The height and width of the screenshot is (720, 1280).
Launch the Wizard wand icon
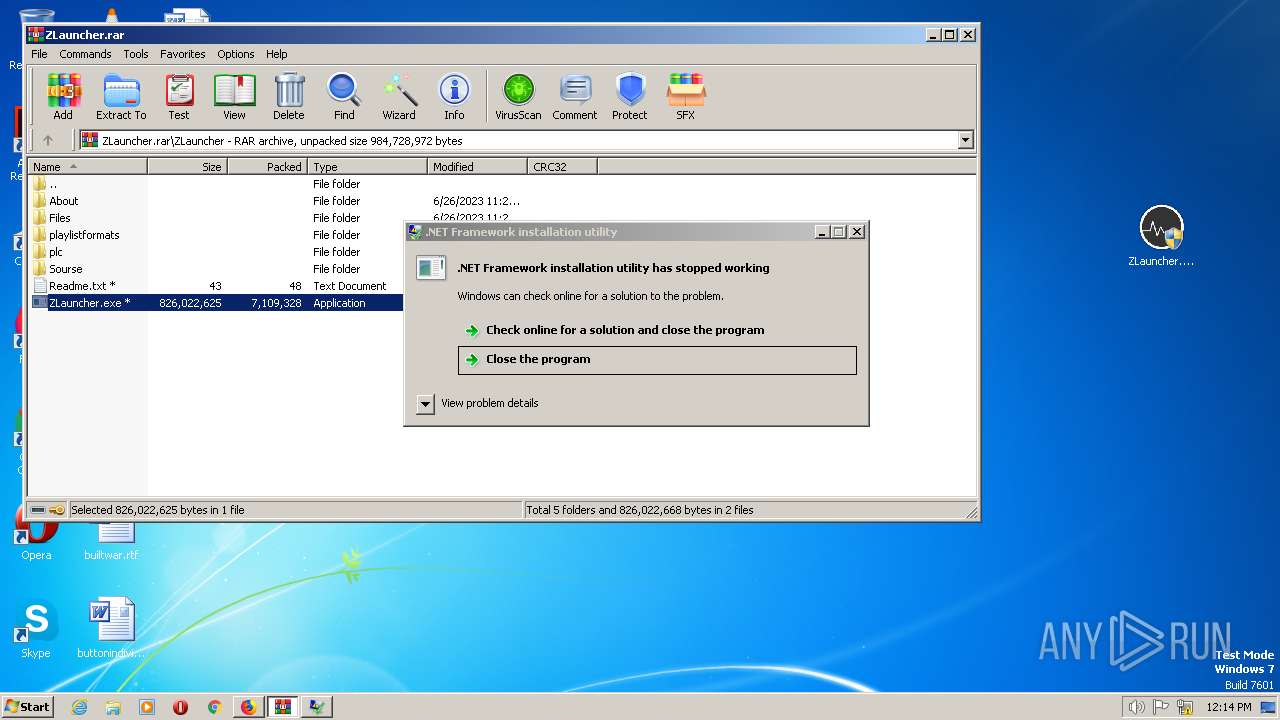pyautogui.click(x=399, y=97)
